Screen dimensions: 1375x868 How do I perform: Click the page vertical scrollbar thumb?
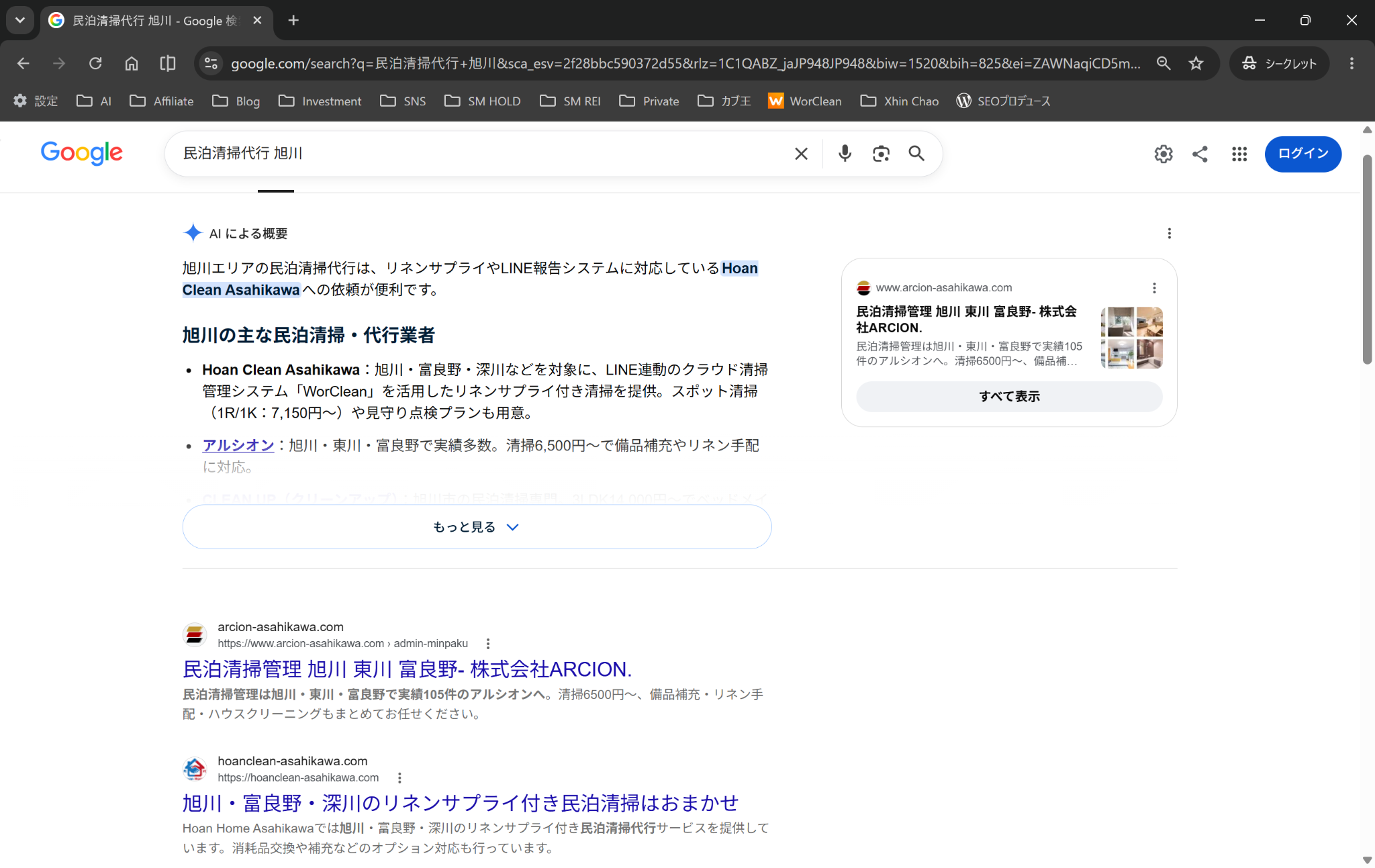pyautogui.click(x=1367, y=259)
